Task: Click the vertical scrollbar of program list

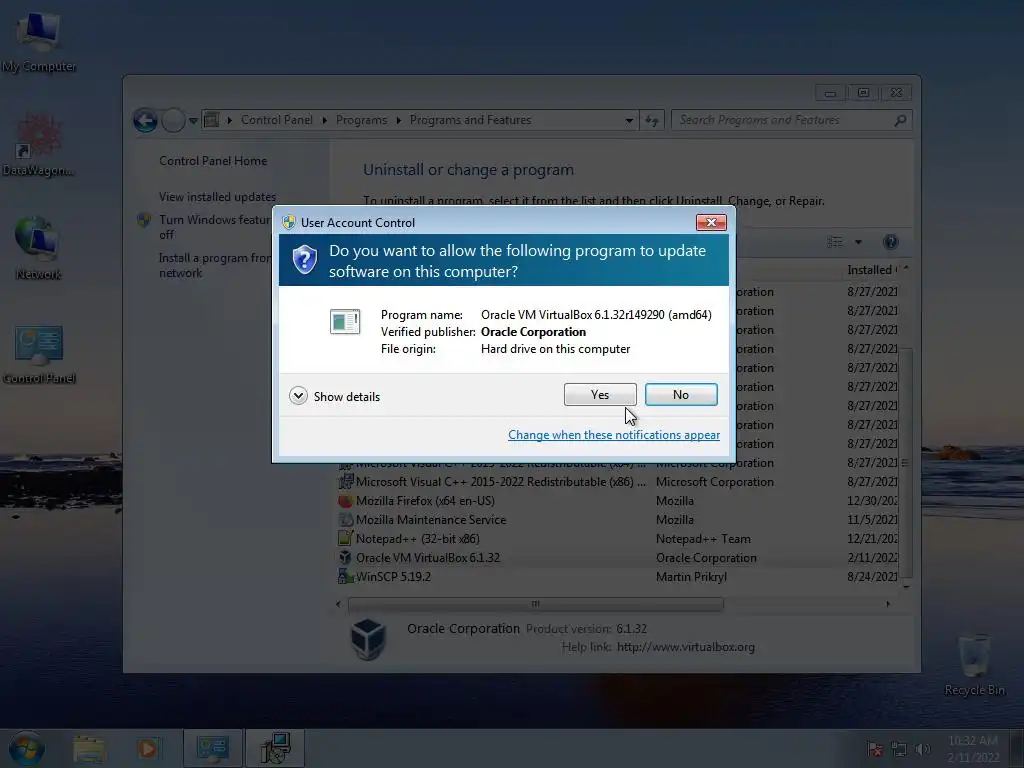Action: [x=906, y=463]
